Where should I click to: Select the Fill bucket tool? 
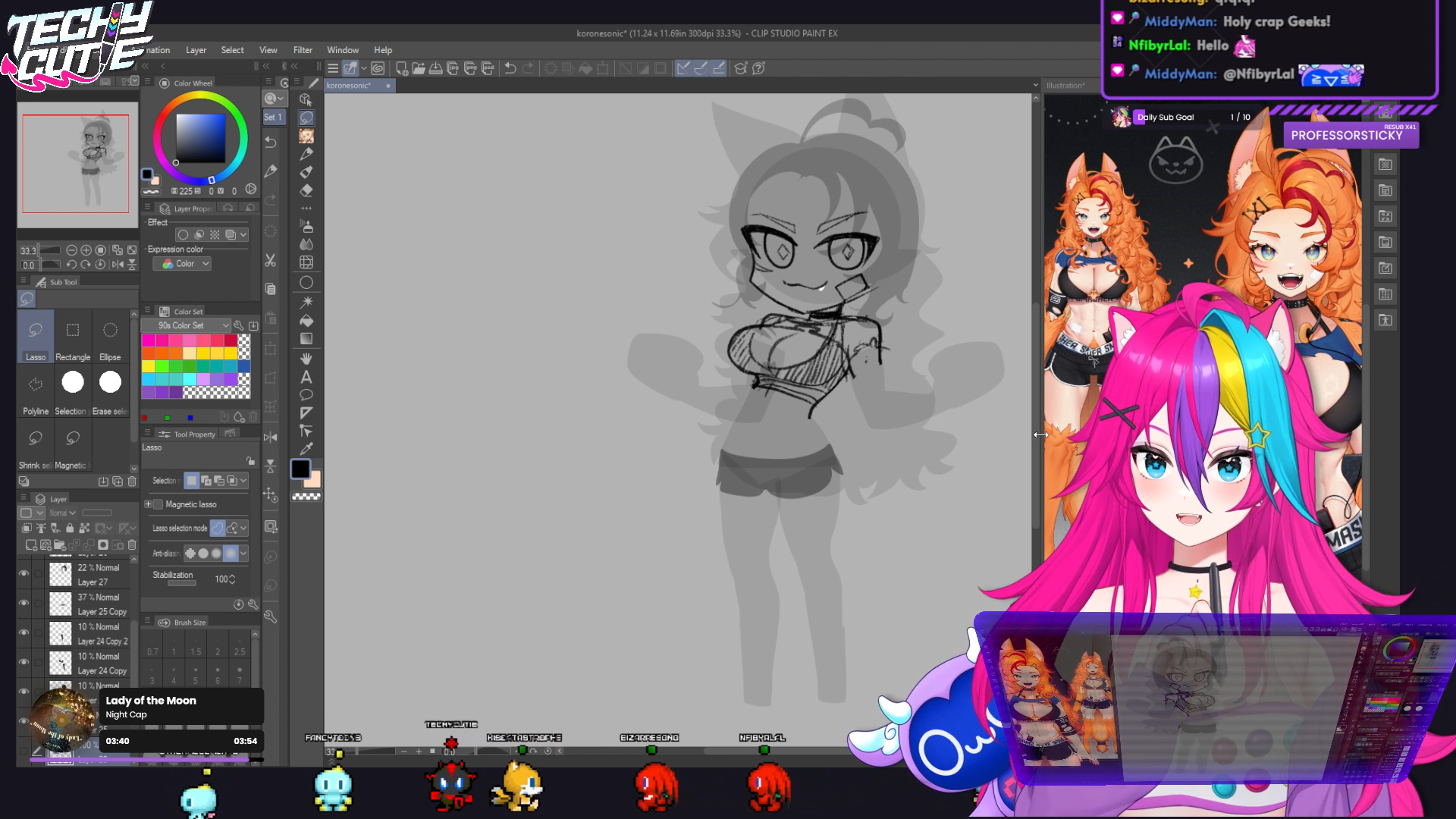click(x=306, y=321)
